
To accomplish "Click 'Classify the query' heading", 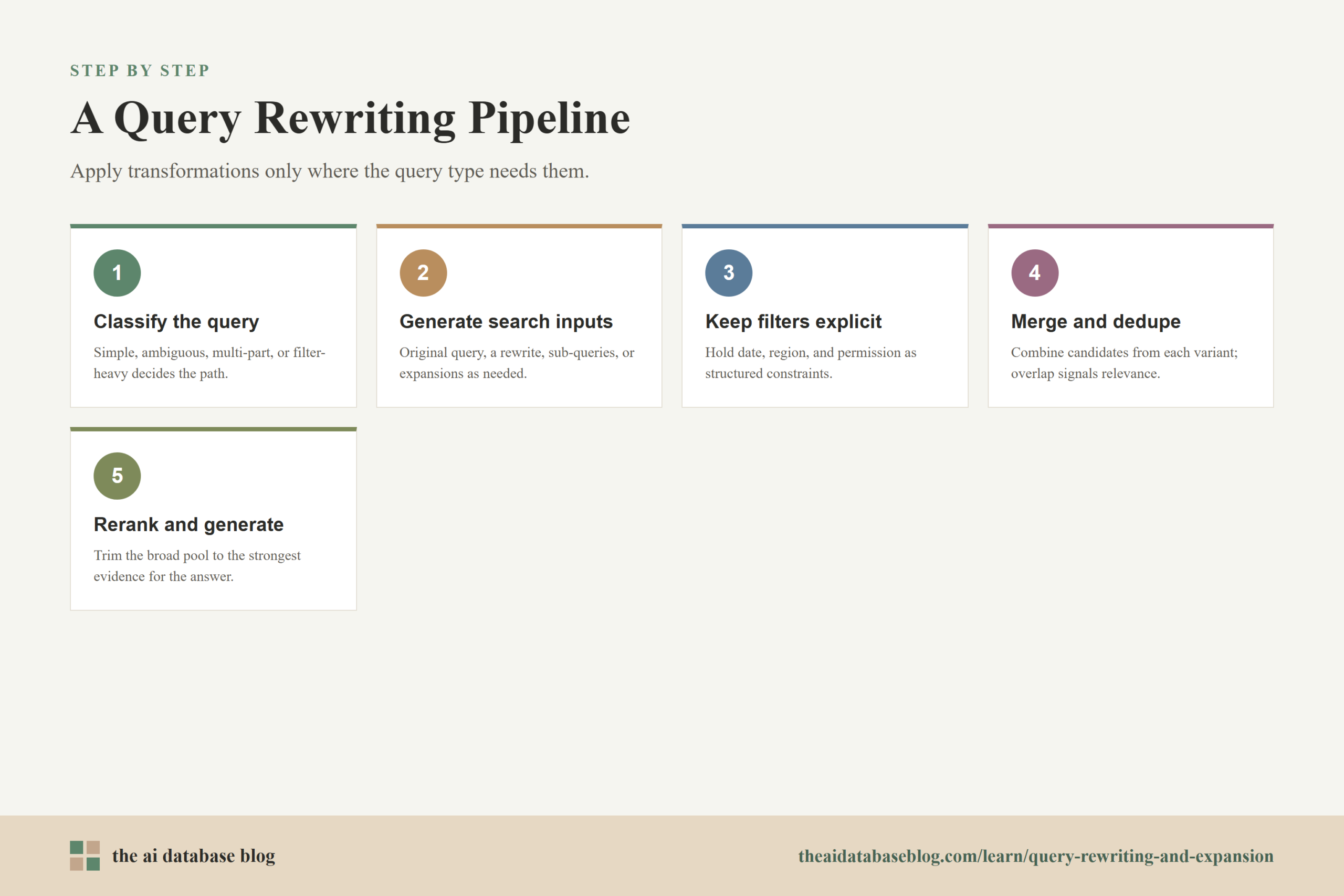I will (x=176, y=322).
